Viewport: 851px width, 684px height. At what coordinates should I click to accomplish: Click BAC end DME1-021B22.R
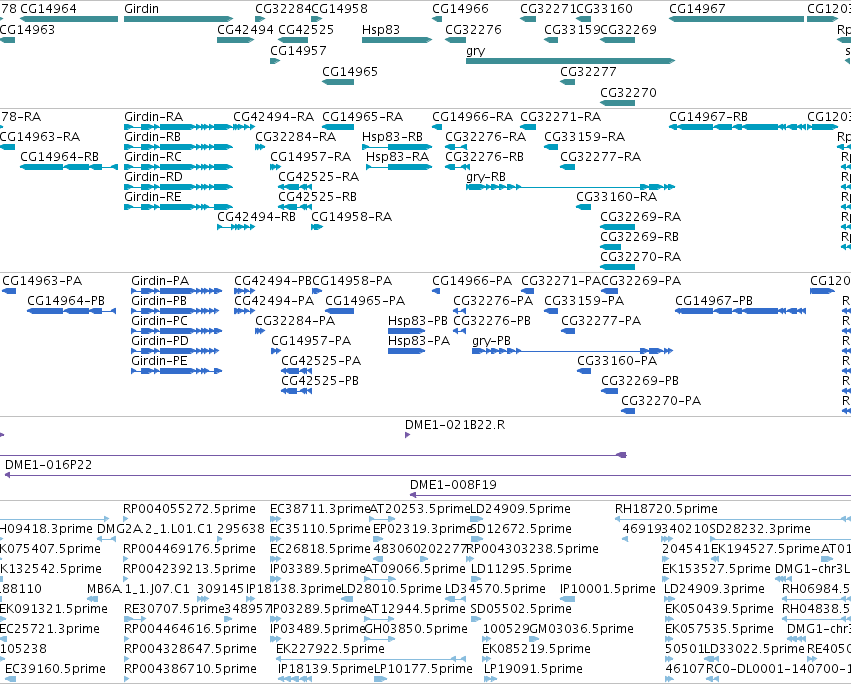point(455,425)
